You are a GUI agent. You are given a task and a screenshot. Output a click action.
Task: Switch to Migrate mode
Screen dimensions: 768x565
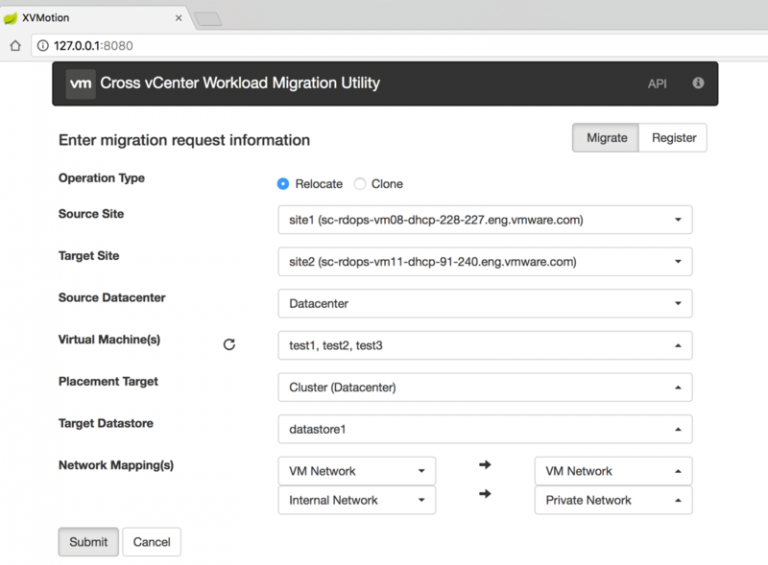click(606, 138)
